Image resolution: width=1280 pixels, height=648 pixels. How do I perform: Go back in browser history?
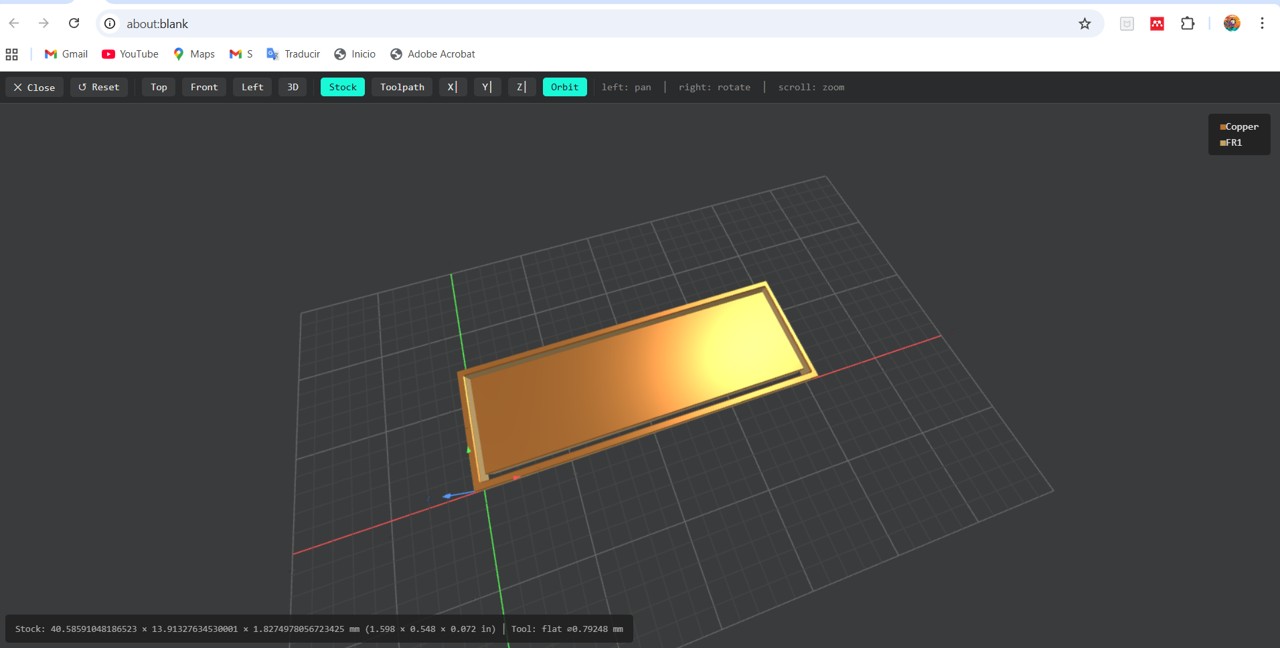click(14, 23)
